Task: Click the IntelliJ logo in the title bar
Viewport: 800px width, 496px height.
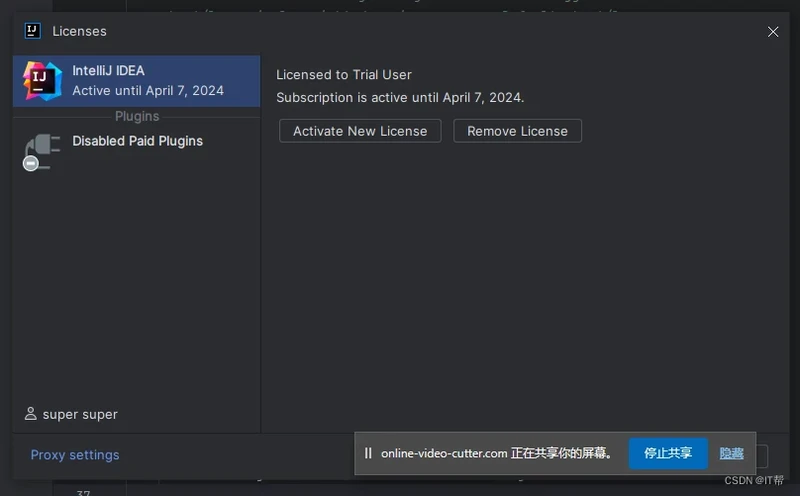Action: (33, 31)
